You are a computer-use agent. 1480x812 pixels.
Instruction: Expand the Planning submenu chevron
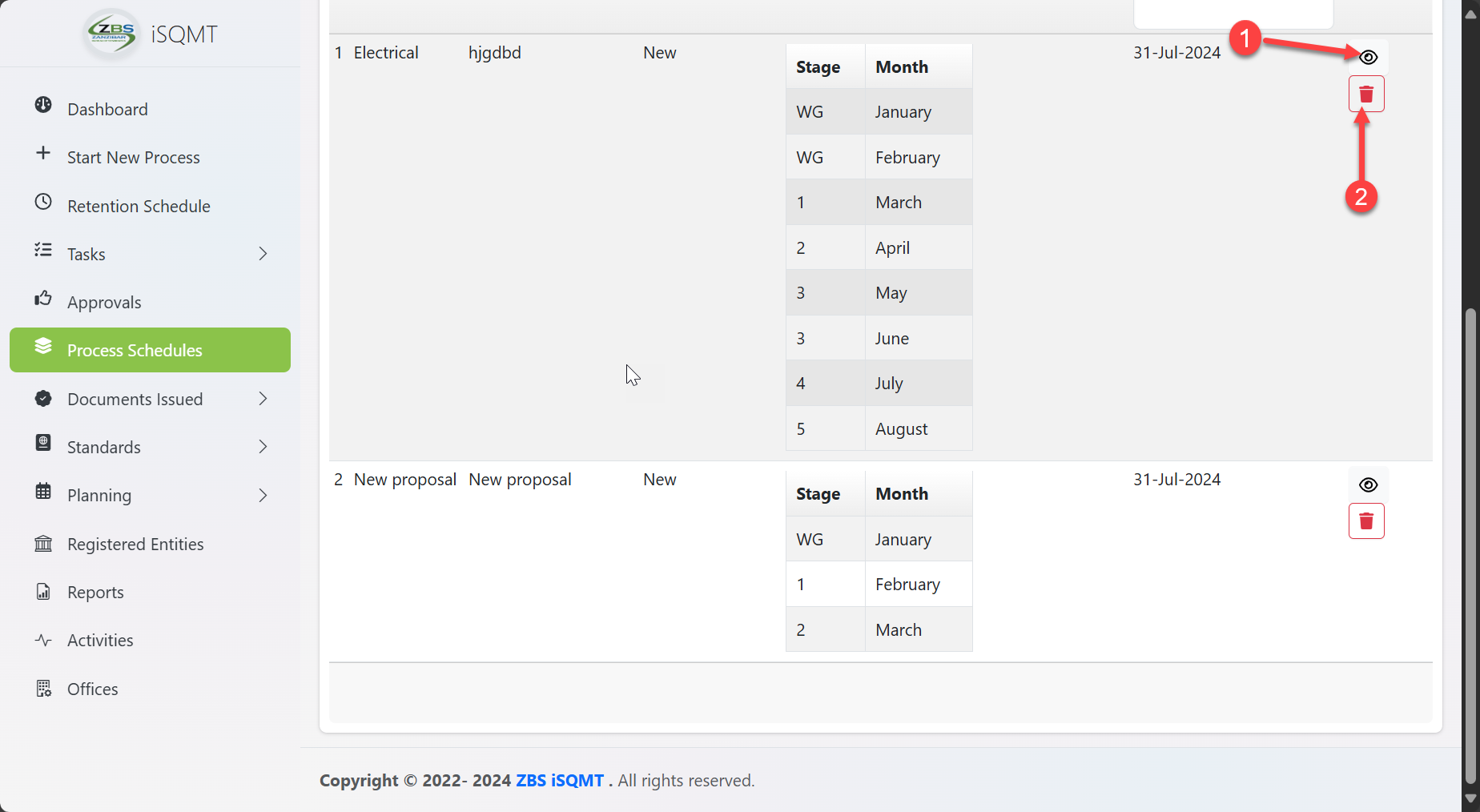(263, 496)
